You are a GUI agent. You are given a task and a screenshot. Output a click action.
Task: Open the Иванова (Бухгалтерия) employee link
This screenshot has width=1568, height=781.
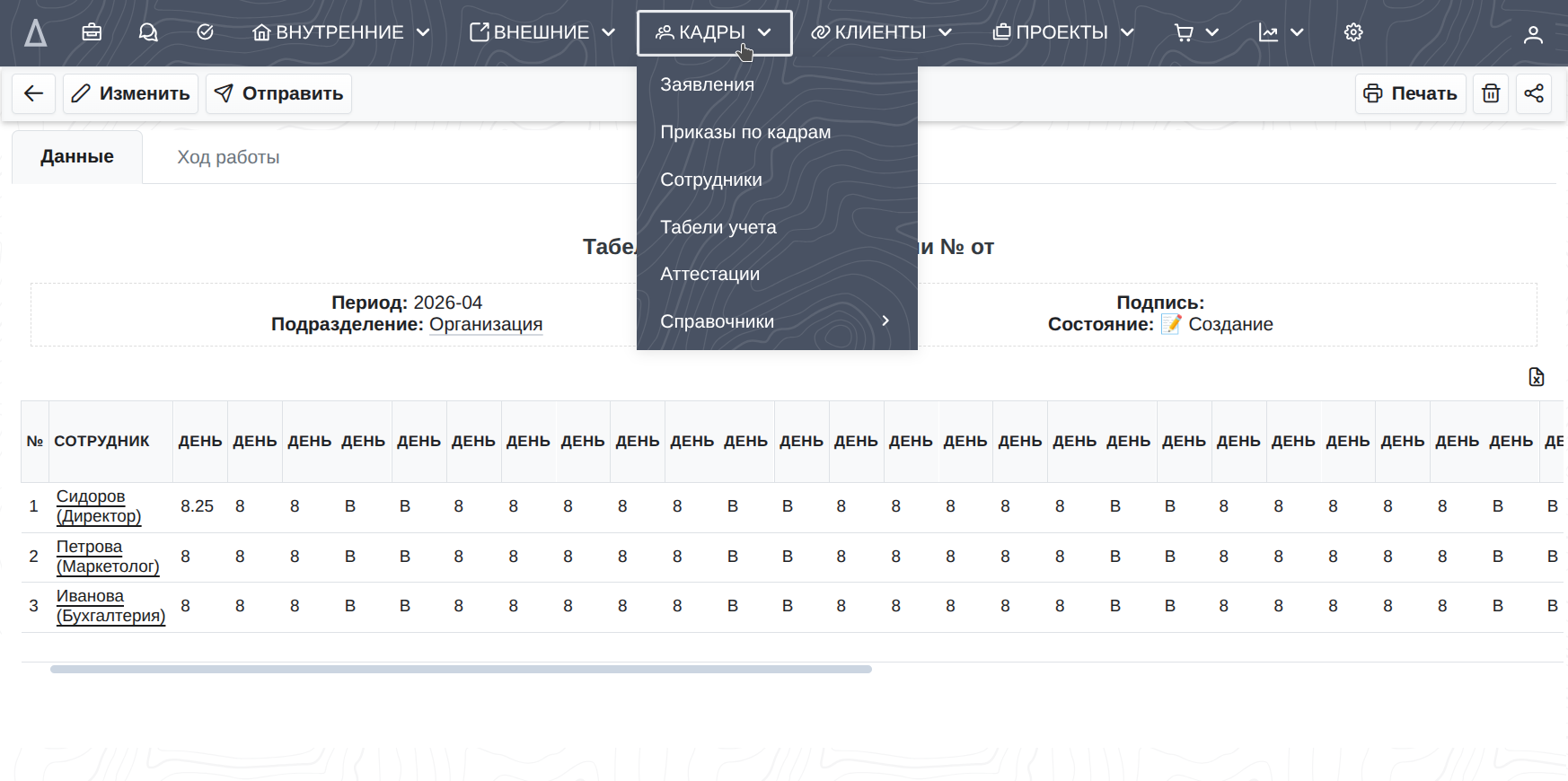tap(110, 606)
